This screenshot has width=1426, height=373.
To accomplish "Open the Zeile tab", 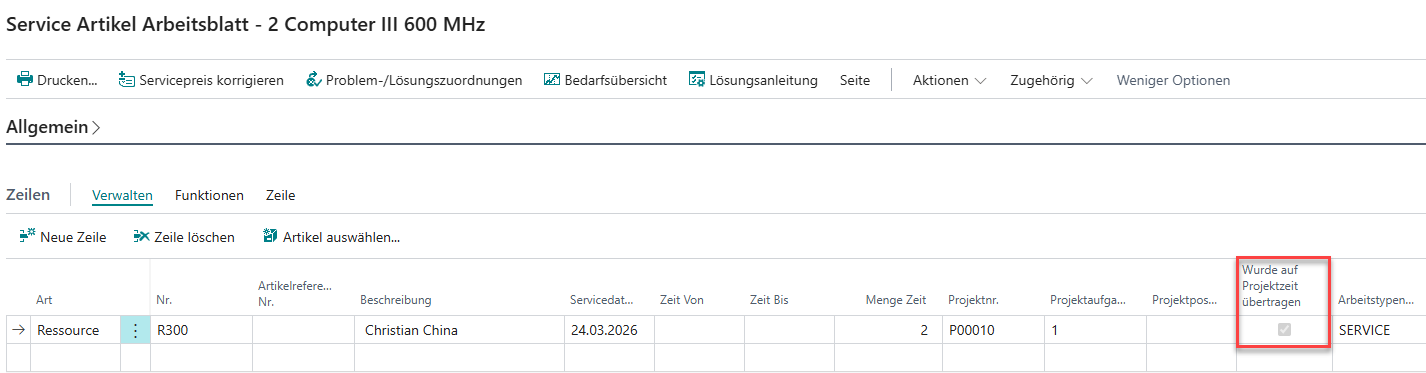I will 280,195.
